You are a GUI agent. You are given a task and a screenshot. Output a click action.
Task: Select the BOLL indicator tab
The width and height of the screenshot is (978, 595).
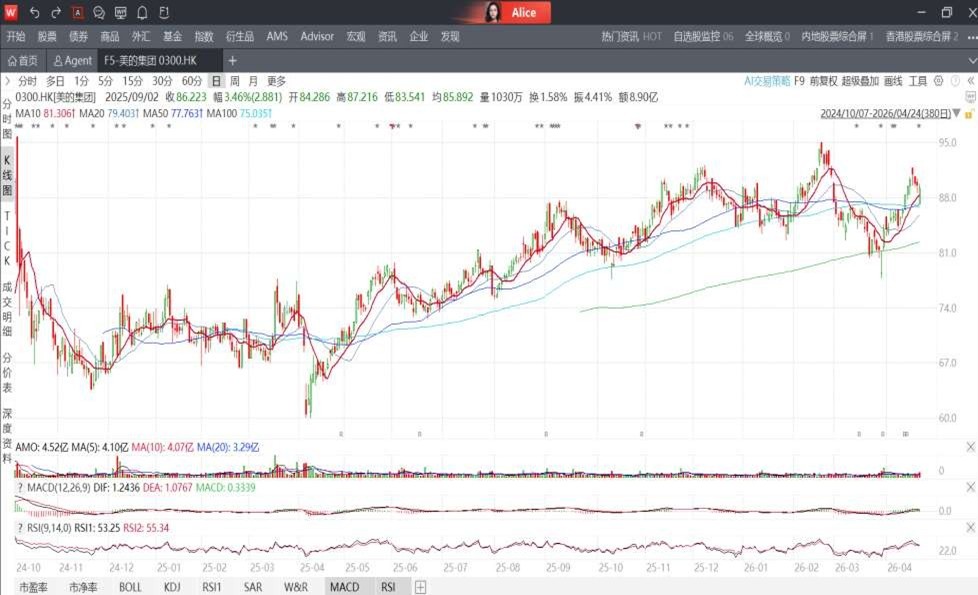tap(130, 587)
